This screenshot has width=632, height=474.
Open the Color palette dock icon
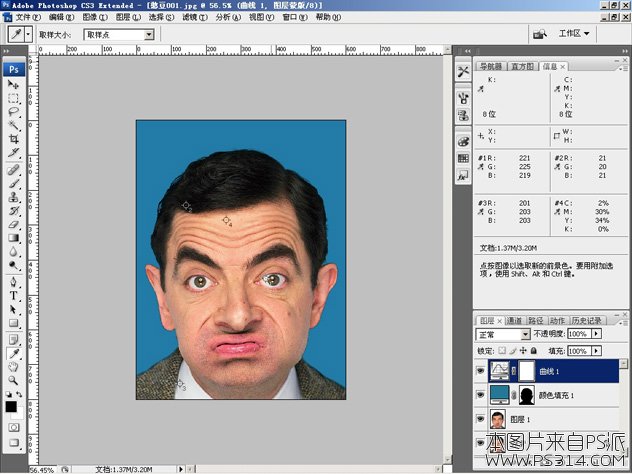click(x=463, y=141)
